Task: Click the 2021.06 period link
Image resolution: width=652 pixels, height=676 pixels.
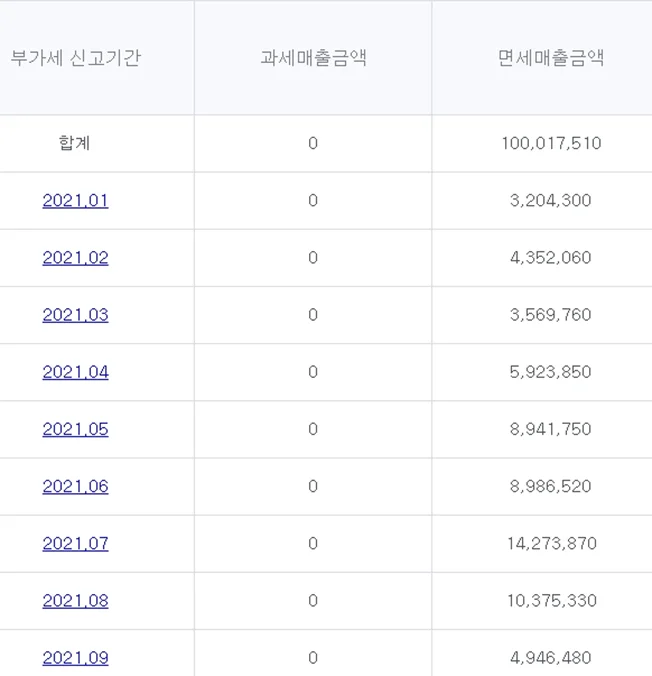Action: pyautogui.click(x=75, y=486)
